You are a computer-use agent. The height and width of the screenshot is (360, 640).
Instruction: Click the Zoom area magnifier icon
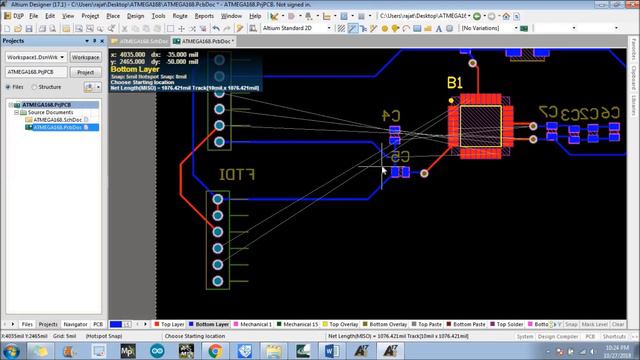click(90, 29)
